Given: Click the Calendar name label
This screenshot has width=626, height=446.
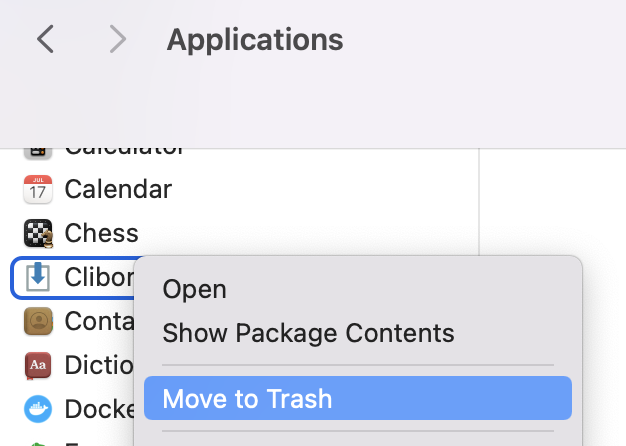Looking at the screenshot, I should 118,189.
